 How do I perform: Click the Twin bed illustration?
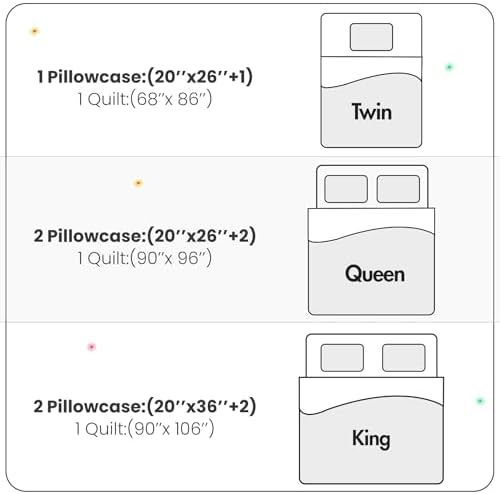click(x=371, y=80)
